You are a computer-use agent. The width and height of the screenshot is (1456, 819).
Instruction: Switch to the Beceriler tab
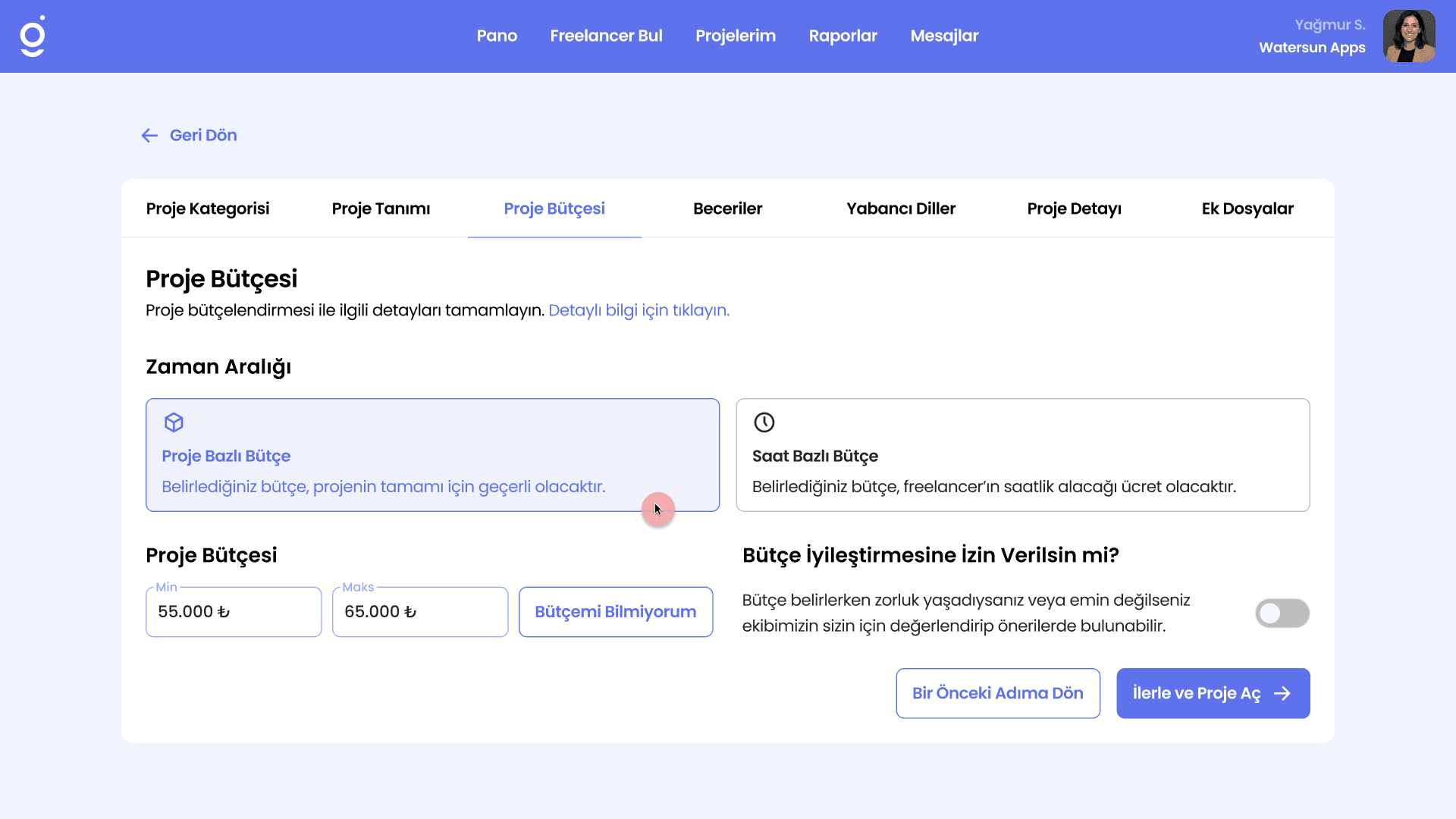(x=727, y=209)
